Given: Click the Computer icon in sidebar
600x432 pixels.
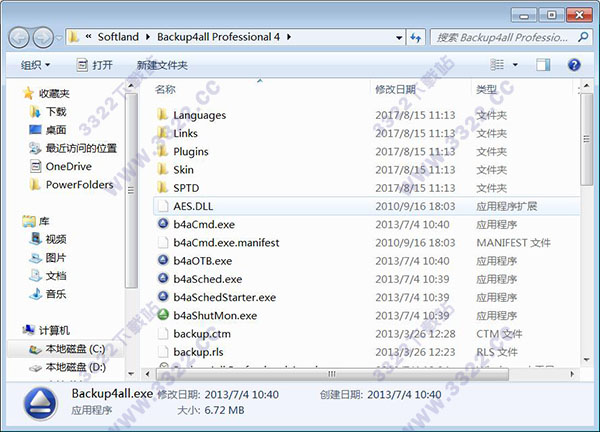Looking at the screenshot, I should [29, 329].
